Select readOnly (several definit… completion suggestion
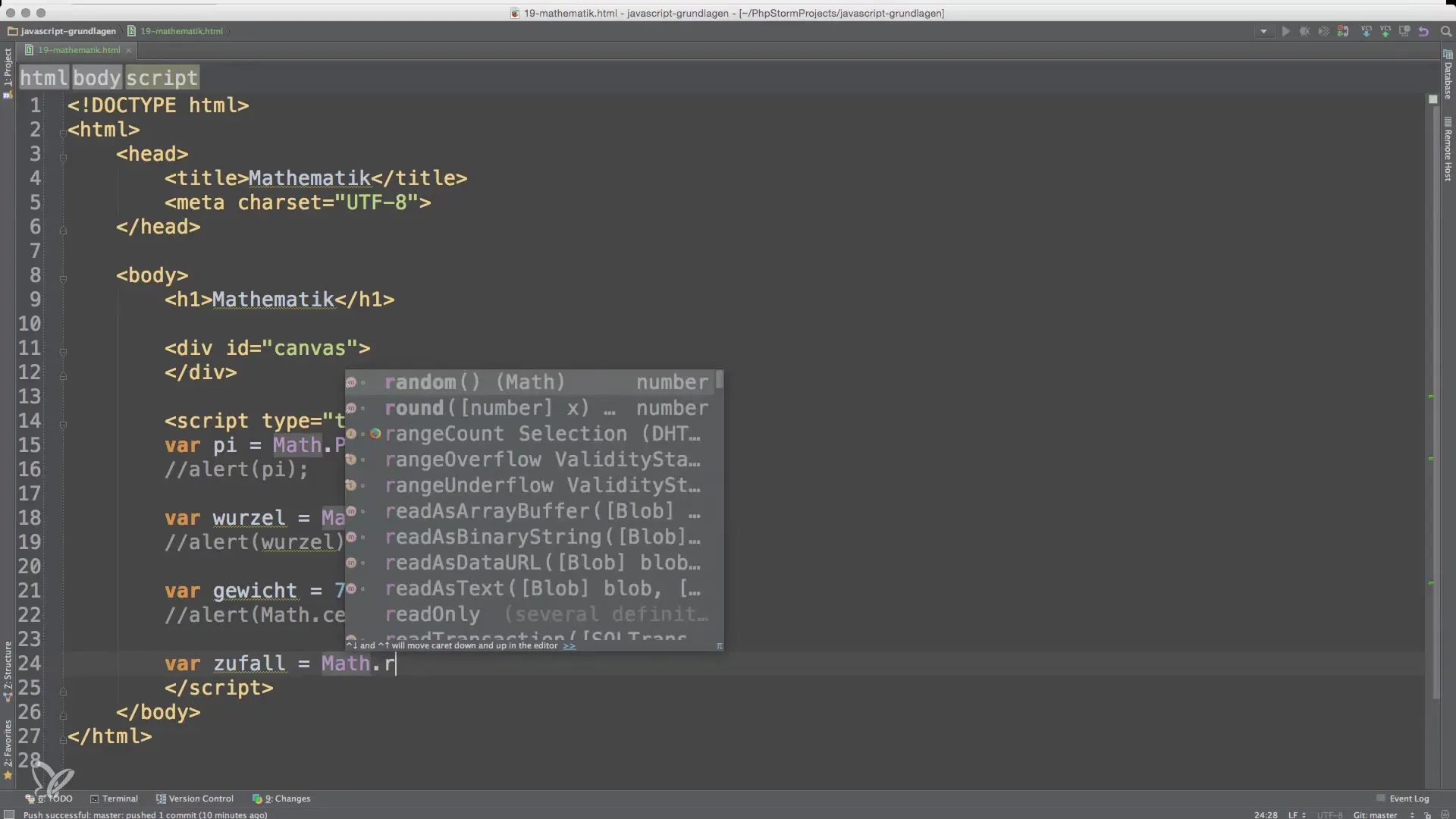The height and width of the screenshot is (819, 1456). [x=531, y=614]
